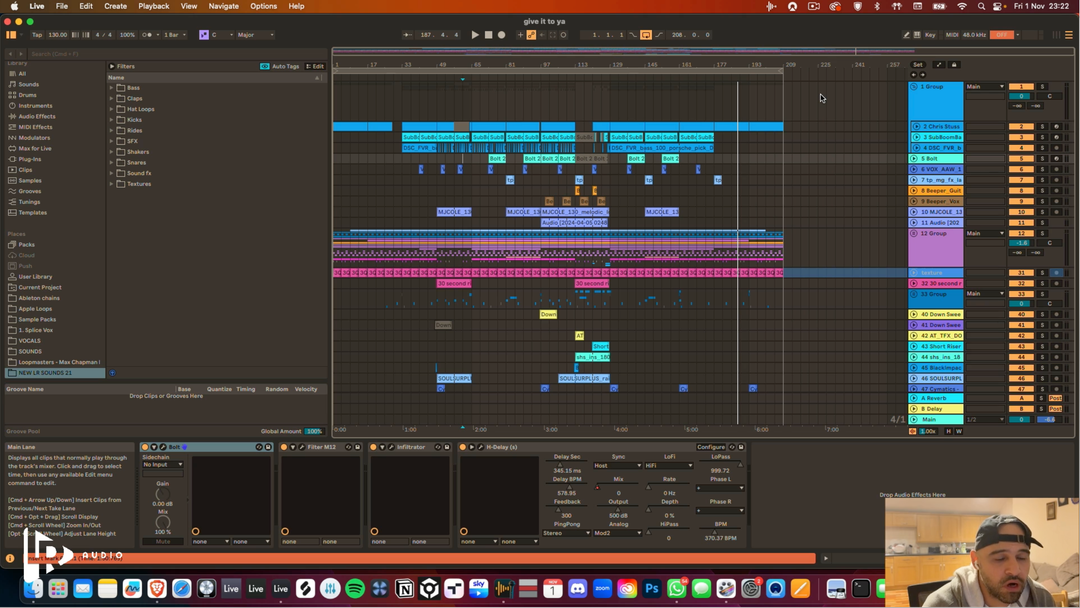Expand the Bass folder in browser
The width and height of the screenshot is (1080, 608).
(112, 88)
